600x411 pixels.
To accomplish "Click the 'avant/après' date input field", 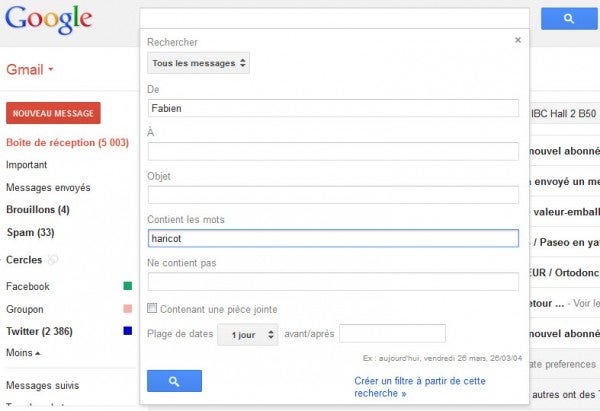I will coord(392,333).
